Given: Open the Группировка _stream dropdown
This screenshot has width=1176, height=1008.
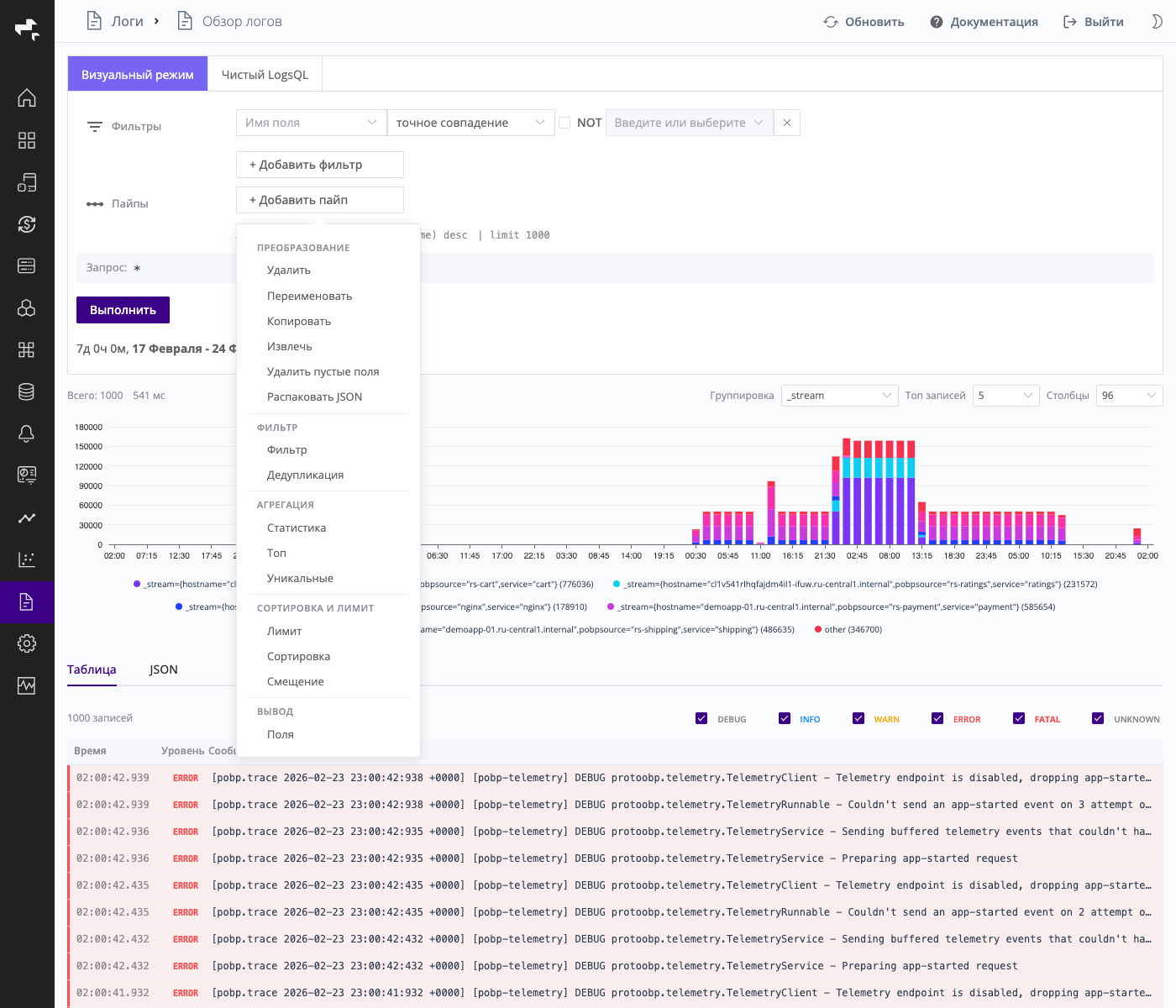Looking at the screenshot, I should (839, 396).
